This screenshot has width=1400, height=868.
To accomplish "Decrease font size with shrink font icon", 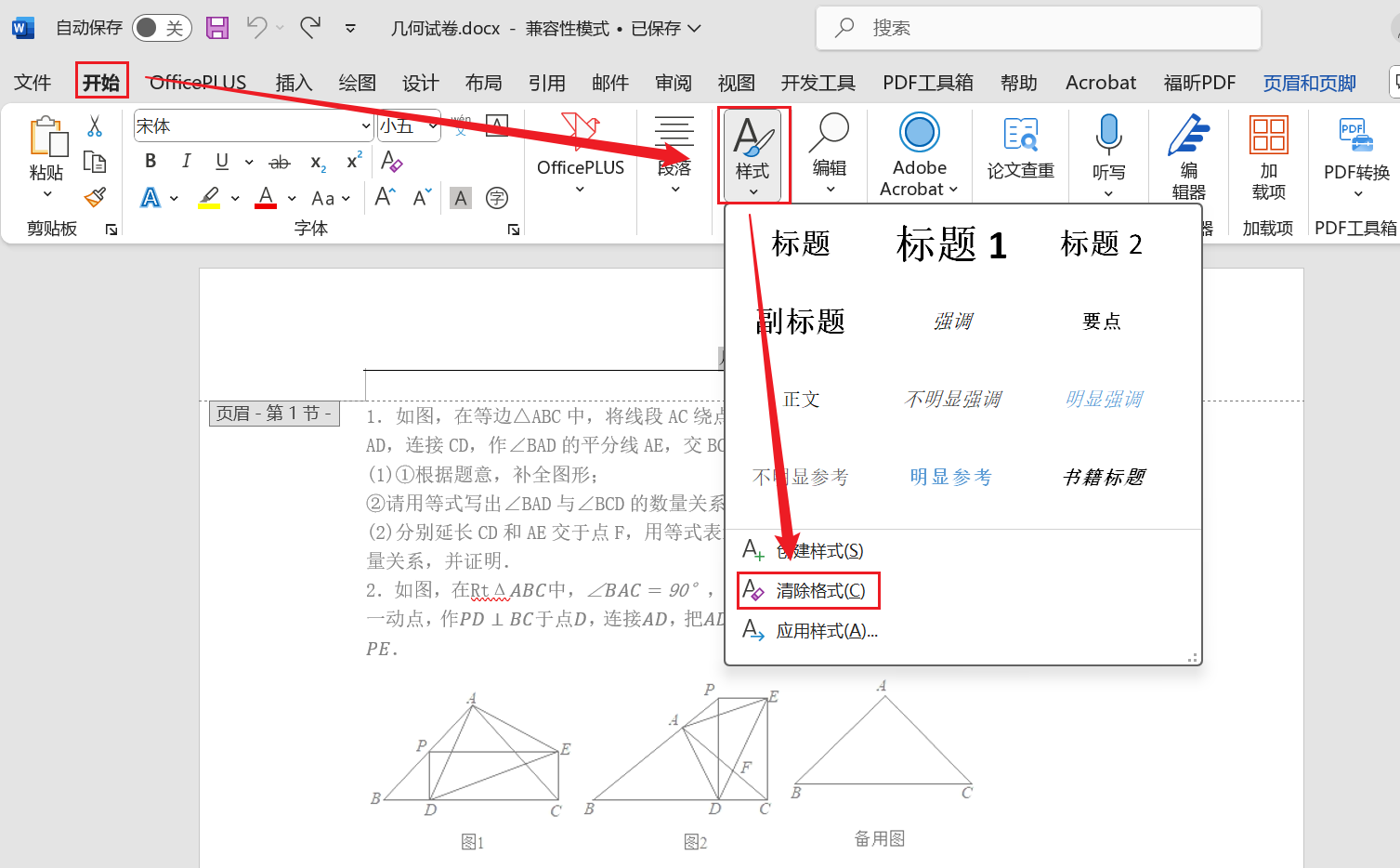I will tap(423, 197).
